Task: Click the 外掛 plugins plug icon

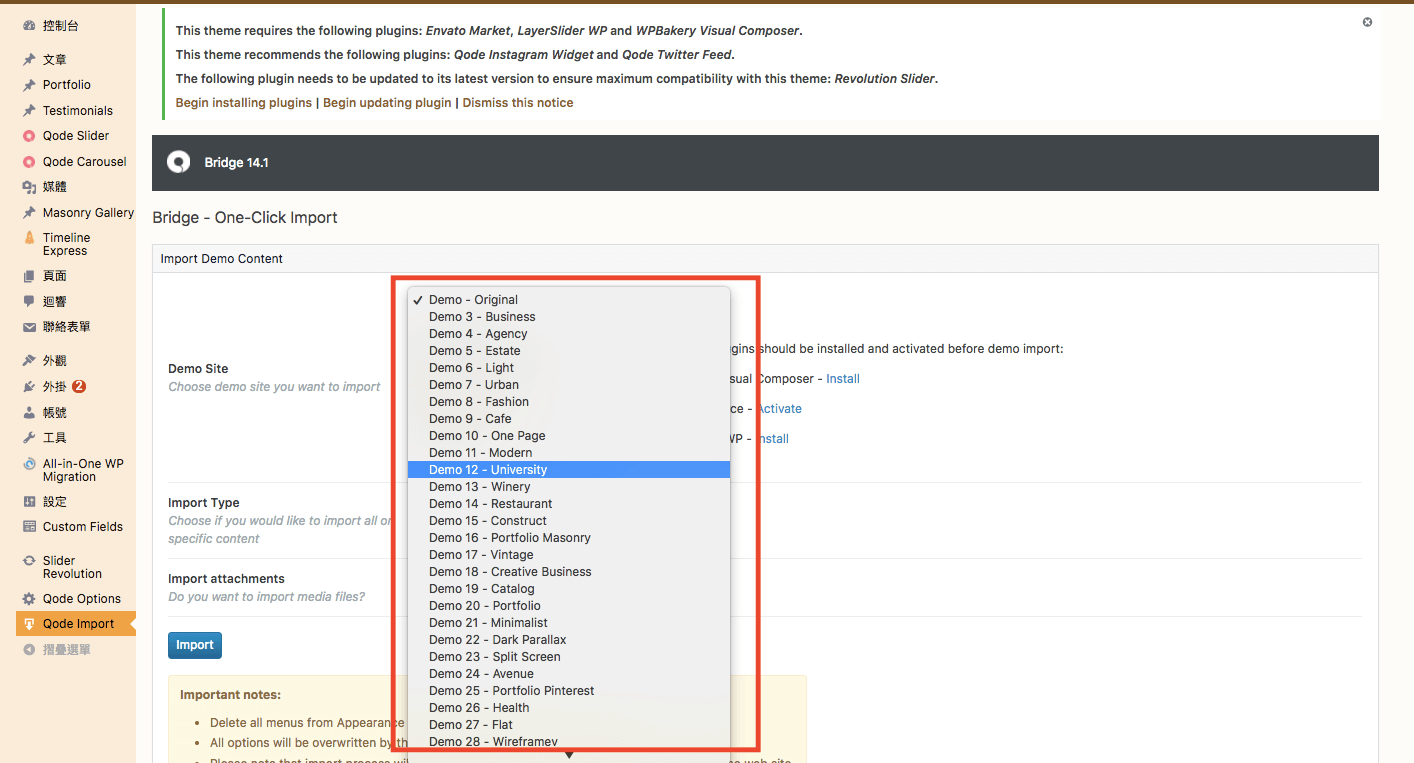Action: [29, 387]
